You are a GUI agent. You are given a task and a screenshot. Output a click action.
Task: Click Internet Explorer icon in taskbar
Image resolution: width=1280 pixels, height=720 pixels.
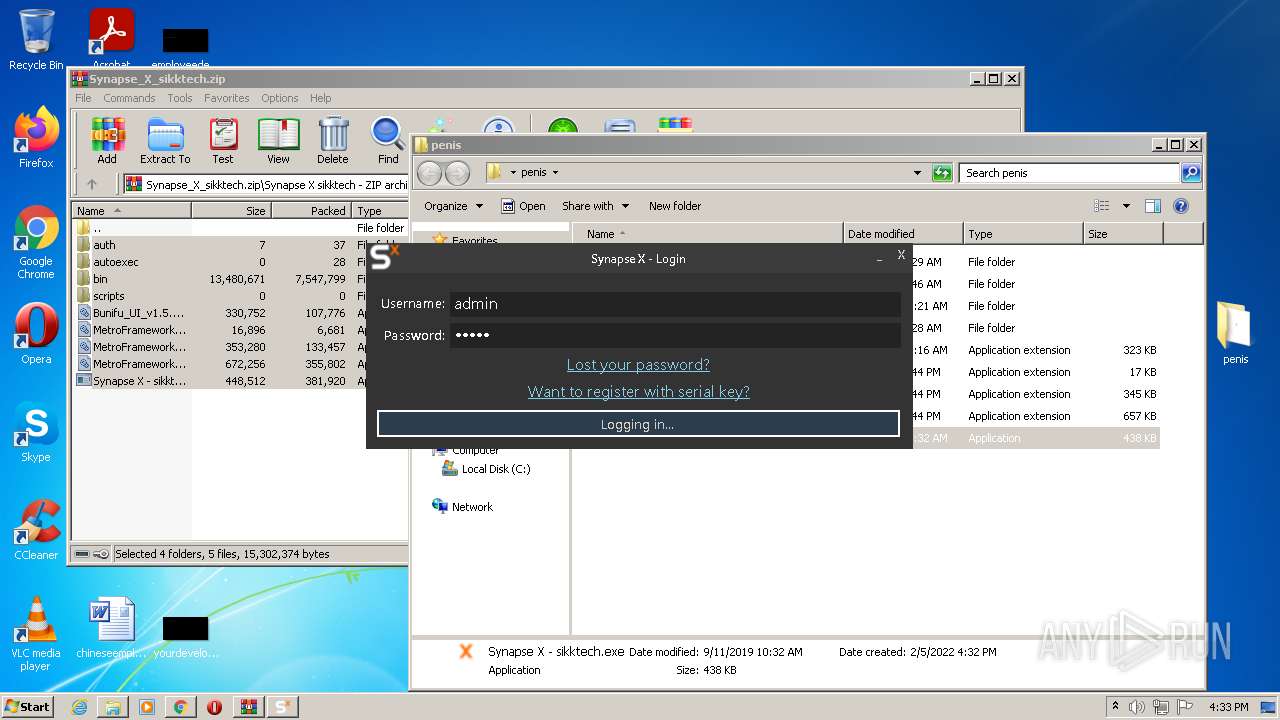click(79, 707)
